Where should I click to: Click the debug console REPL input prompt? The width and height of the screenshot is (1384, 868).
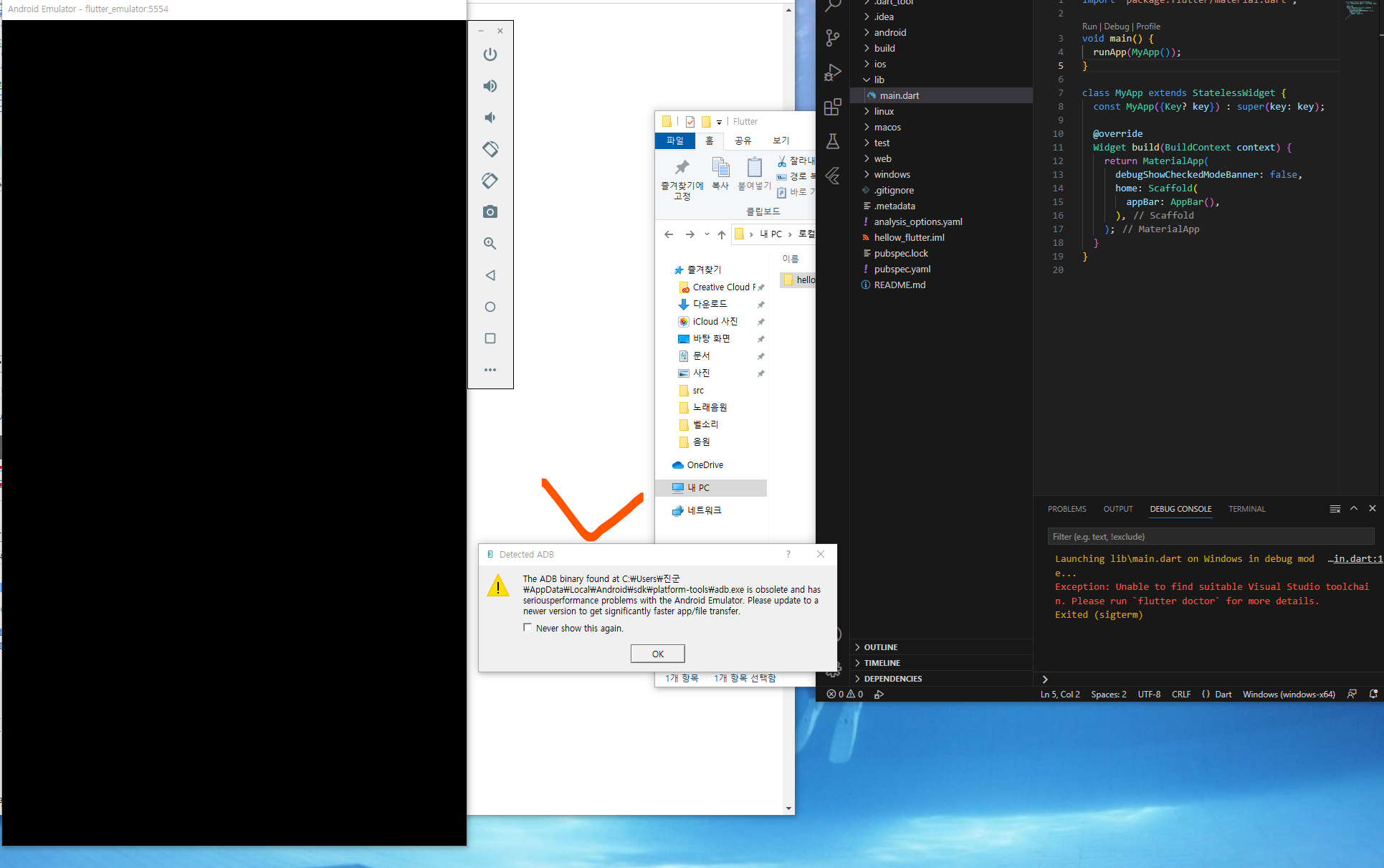[x=1211, y=679]
